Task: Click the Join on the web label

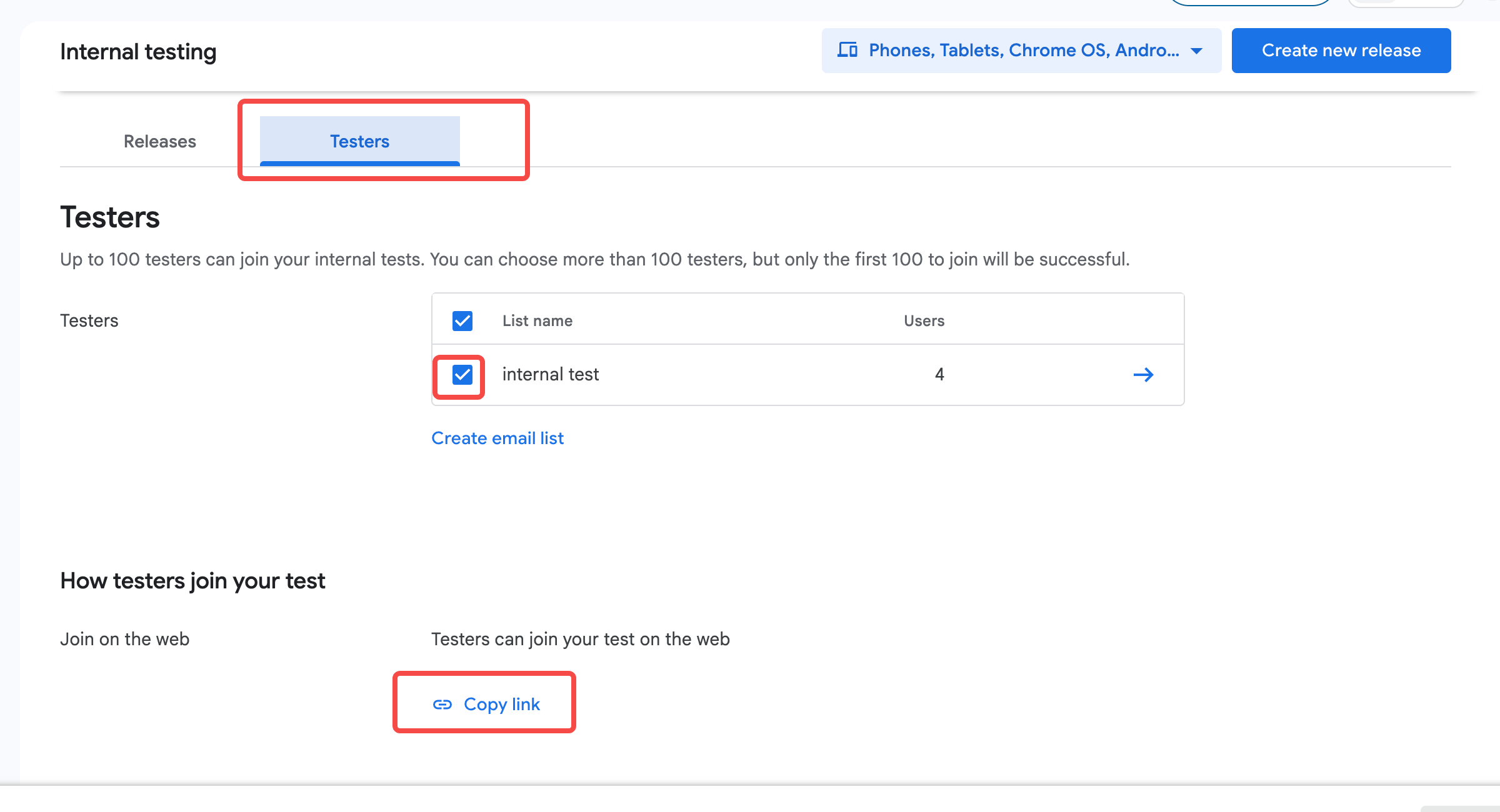Action: (x=124, y=639)
